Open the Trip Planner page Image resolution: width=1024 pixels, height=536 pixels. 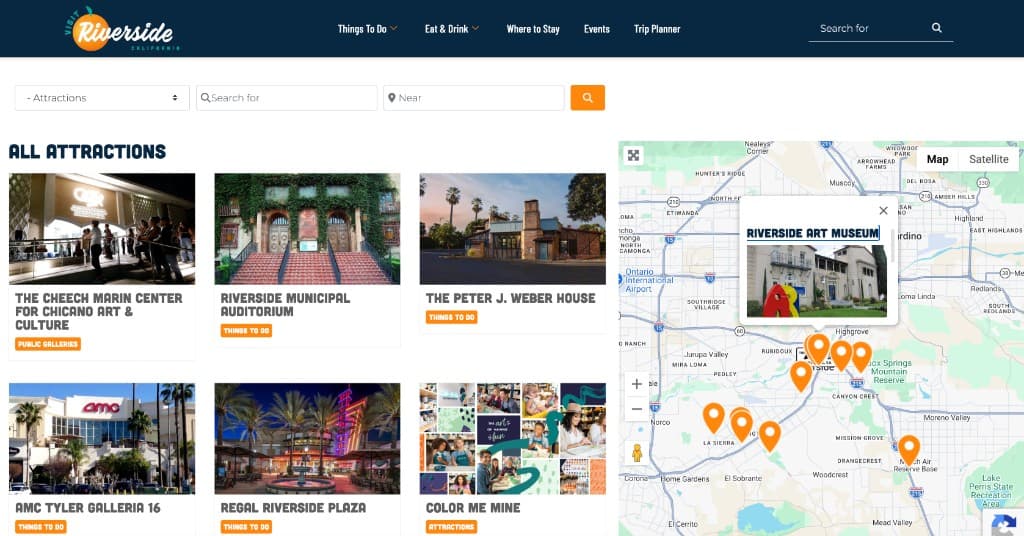pos(657,29)
